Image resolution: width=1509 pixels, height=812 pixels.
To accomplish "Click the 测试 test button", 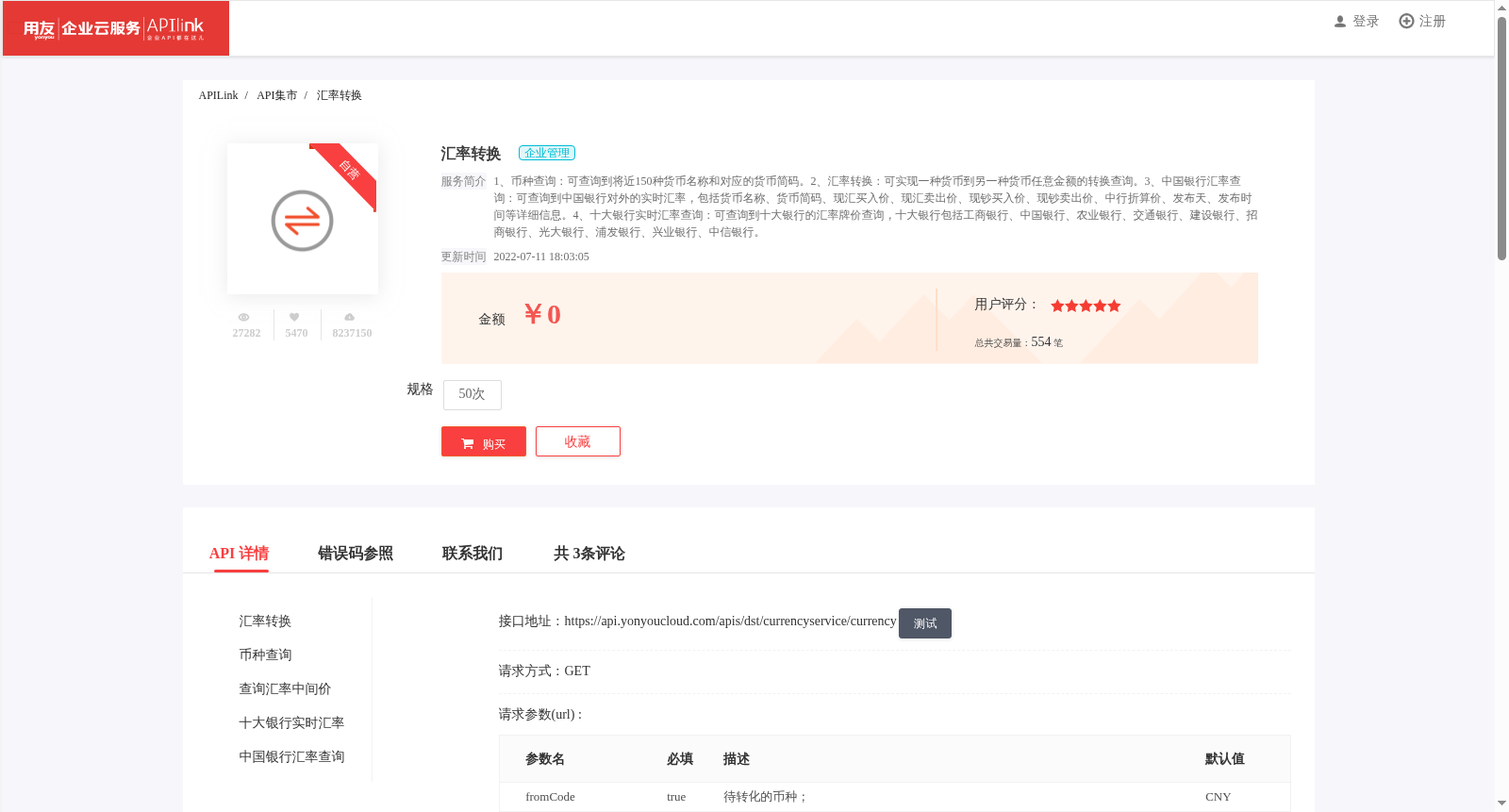I will pos(925,623).
